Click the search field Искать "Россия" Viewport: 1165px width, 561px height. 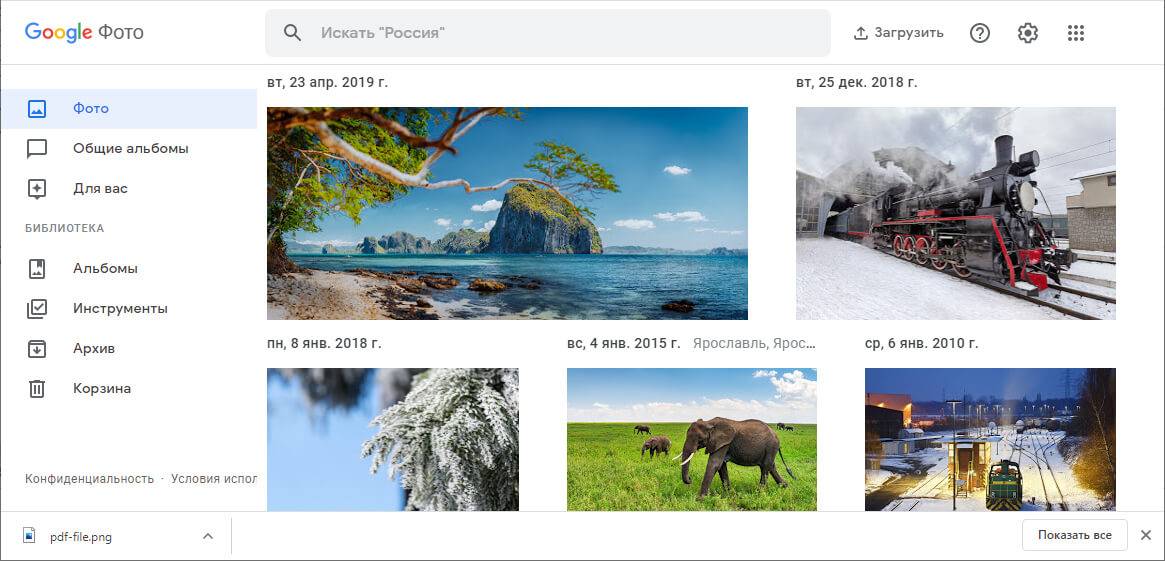click(560, 33)
